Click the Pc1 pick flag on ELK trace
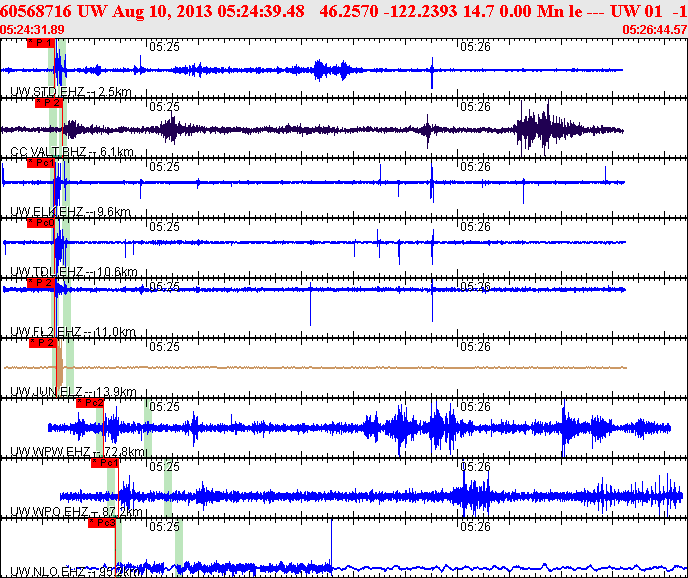Image resolution: width=688 pixels, height=578 pixels. 40,163
